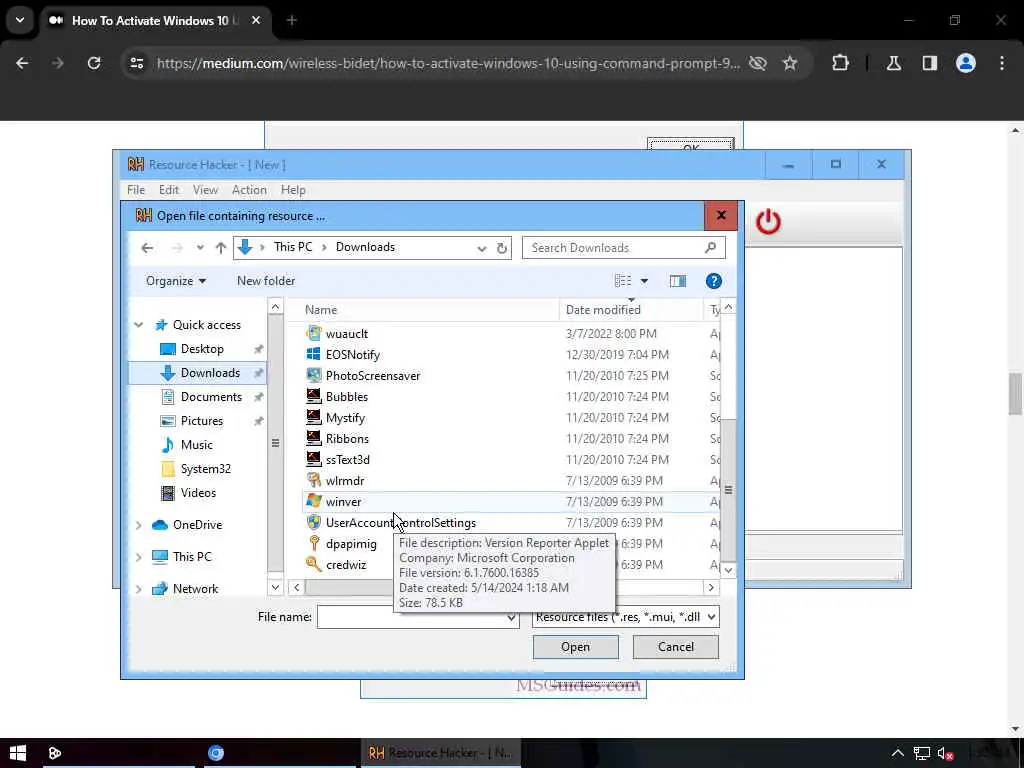Click the Cancel button
Image resolution: width=1024 pixels, height=768 pixels.
676,647
